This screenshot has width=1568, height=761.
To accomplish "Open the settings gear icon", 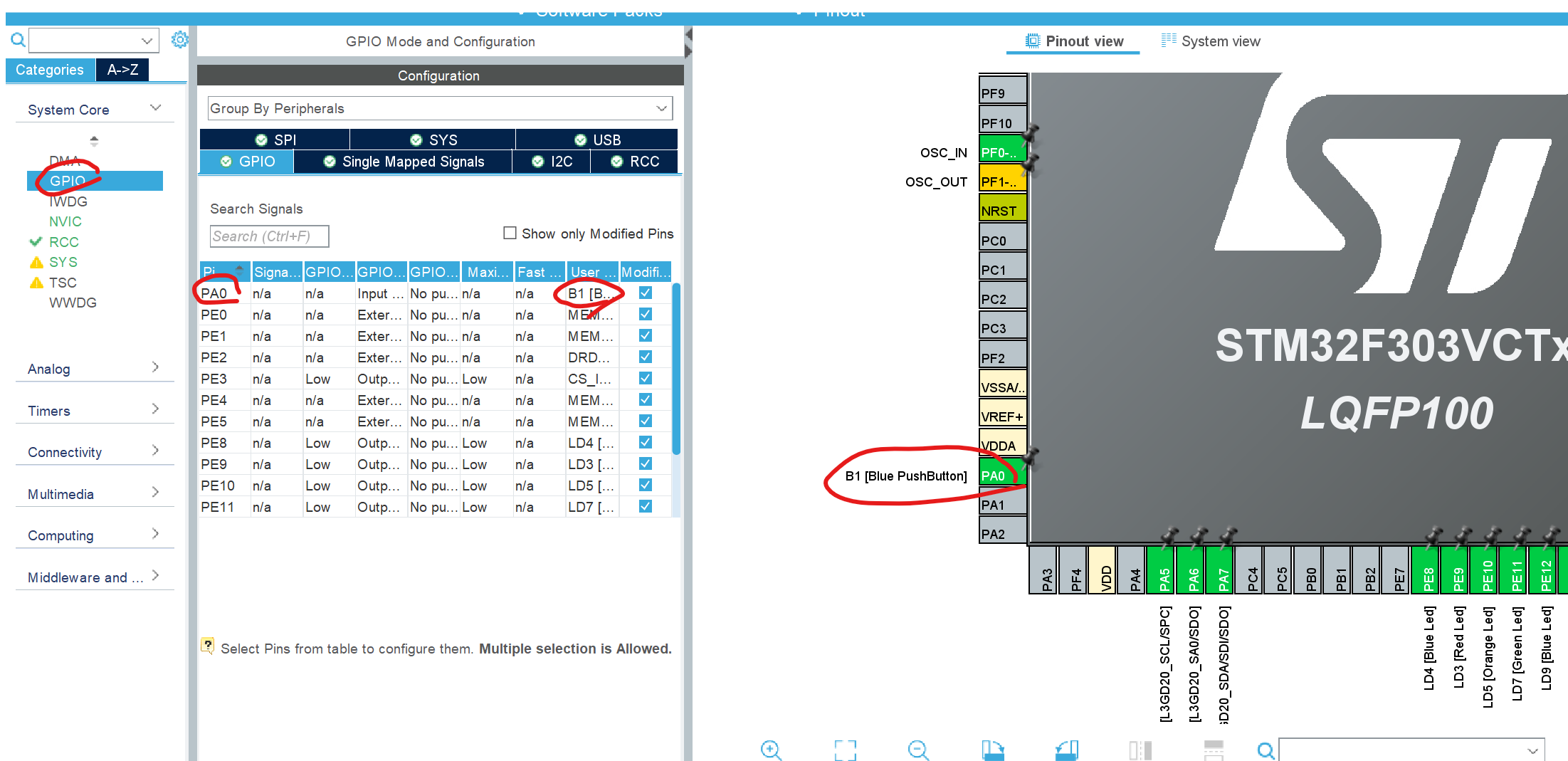I will [x=180, y=40].
